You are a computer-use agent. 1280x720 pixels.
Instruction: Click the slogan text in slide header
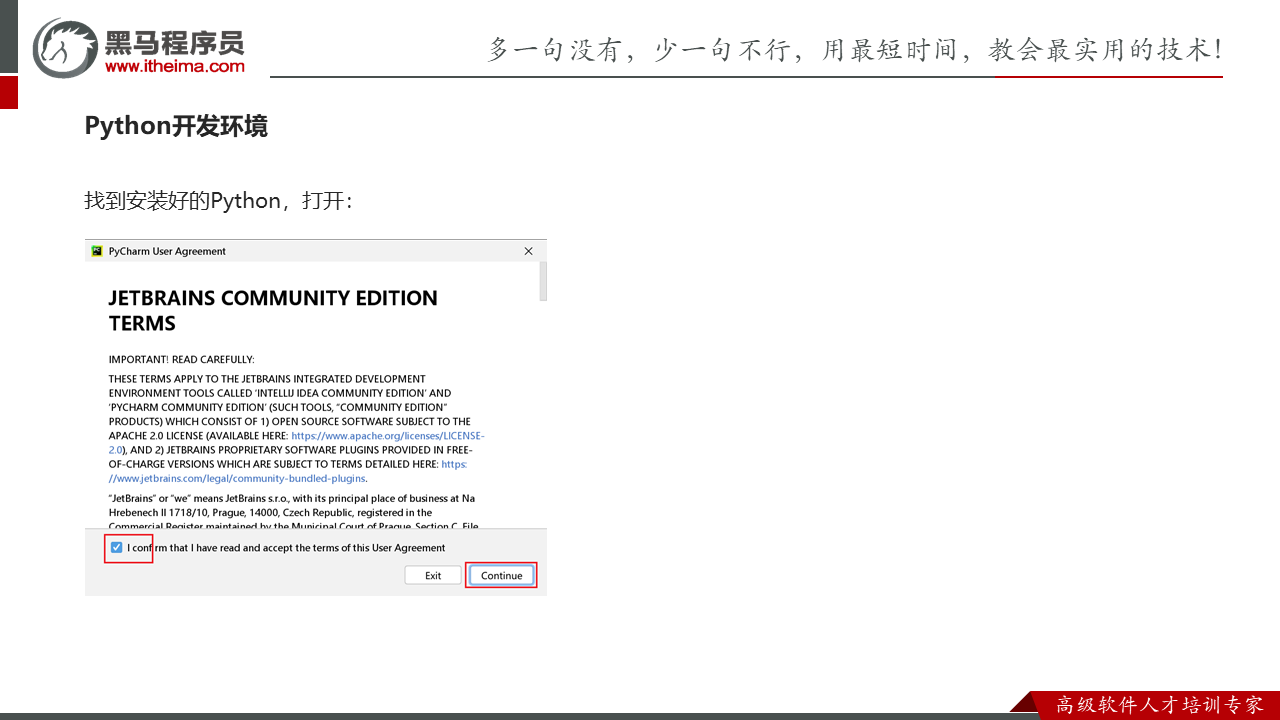(x=854, y=49)
